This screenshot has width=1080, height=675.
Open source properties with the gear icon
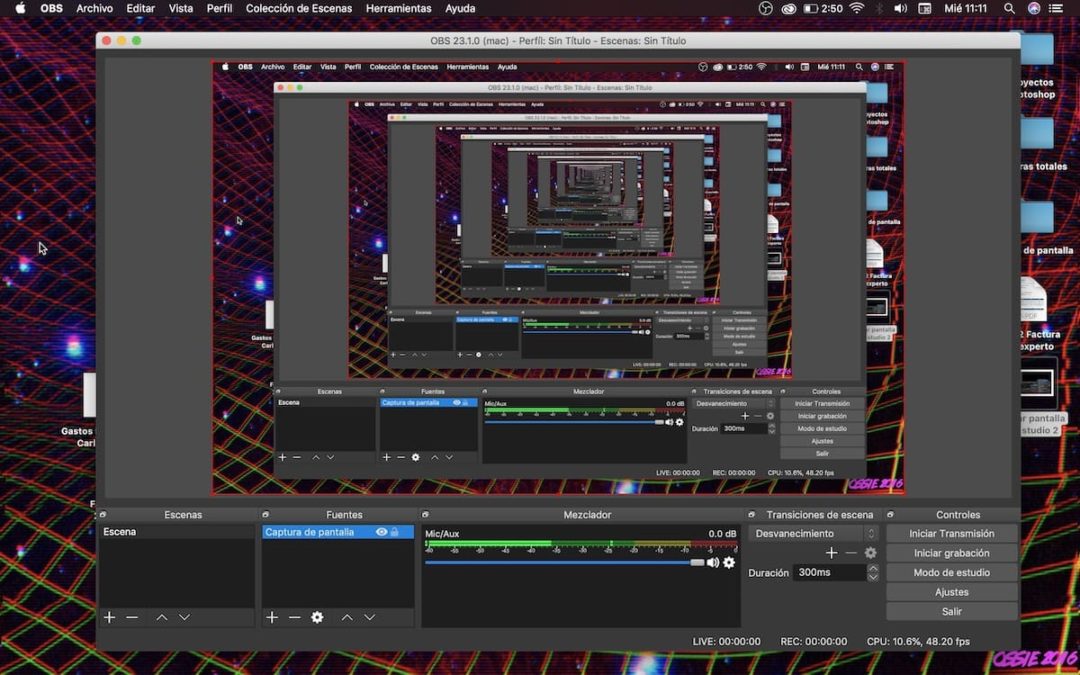(317, 617)
